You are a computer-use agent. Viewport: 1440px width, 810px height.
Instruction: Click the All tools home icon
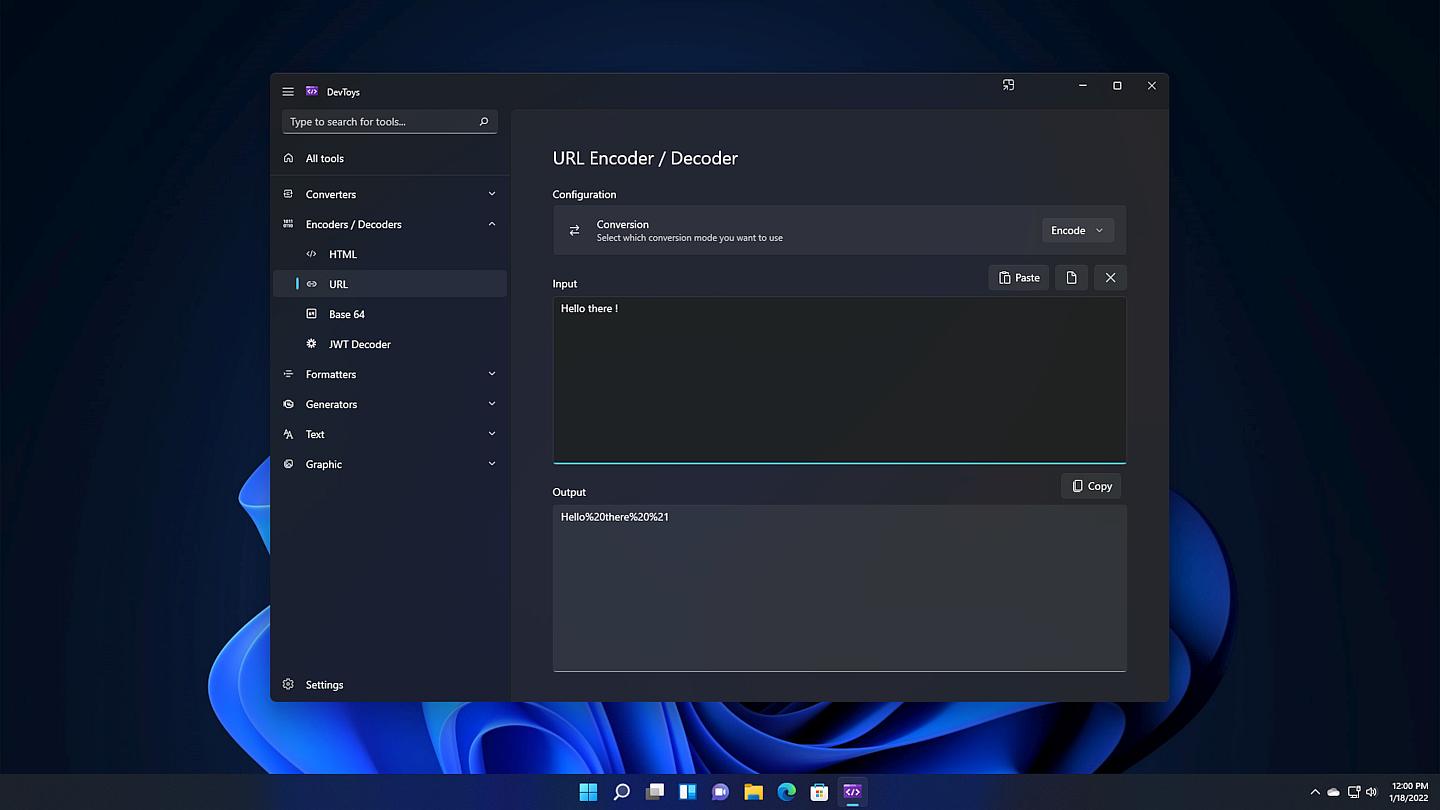click(x=288, y=158)
